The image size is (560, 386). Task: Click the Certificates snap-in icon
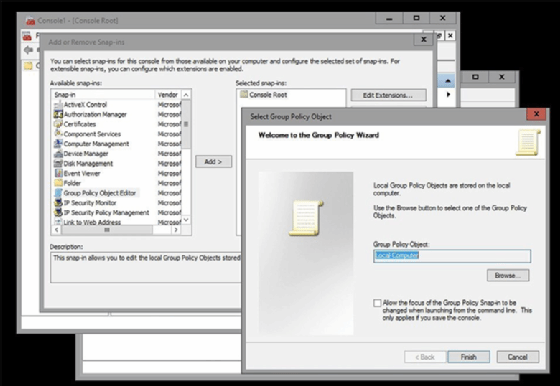pyautogui.click(x=58, y=124)
